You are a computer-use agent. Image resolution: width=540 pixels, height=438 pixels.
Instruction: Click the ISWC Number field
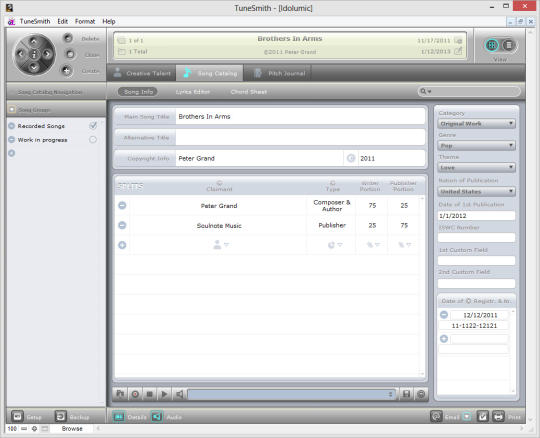(x=477, y=238)
